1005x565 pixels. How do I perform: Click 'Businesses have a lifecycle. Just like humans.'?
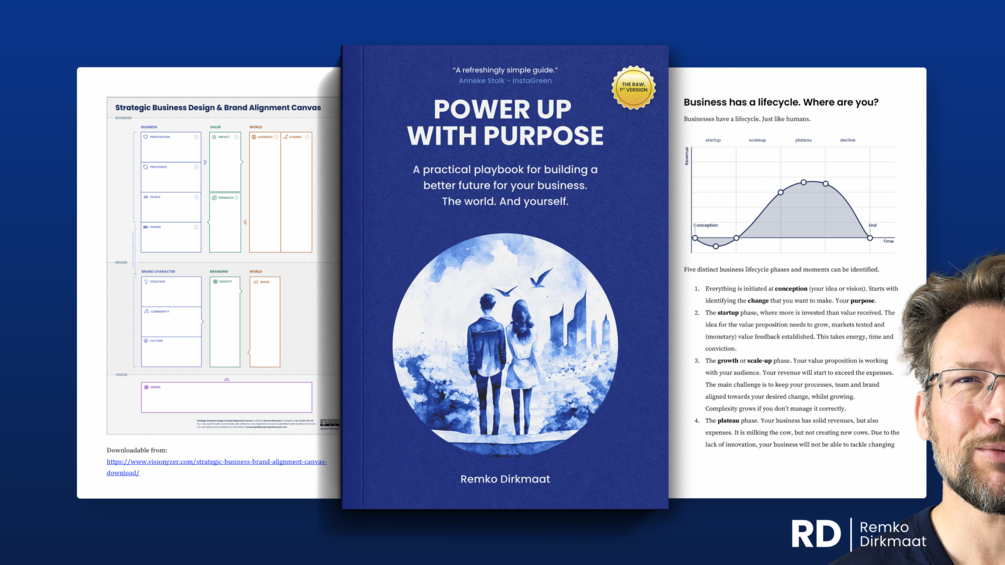tap(747, 119)
